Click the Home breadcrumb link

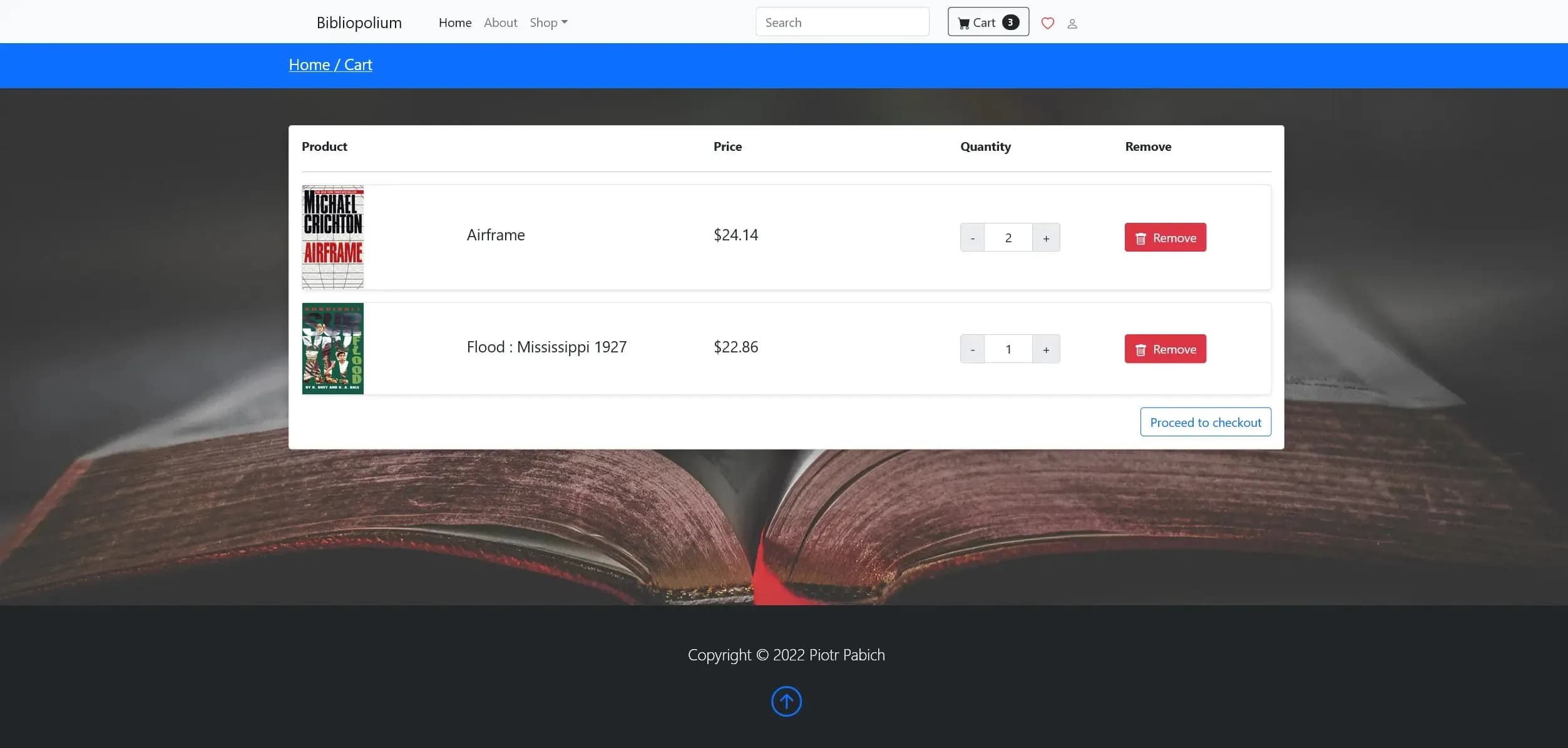tap(308, 64)
